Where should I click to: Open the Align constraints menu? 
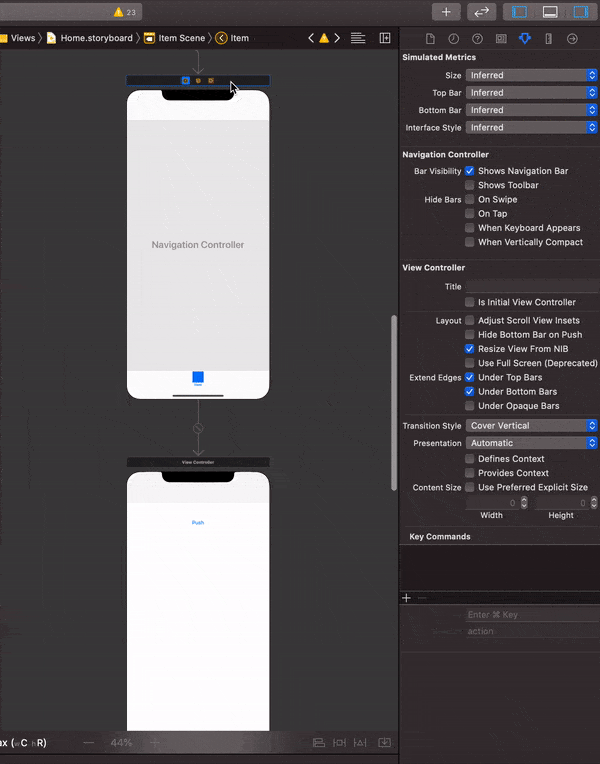coord(319,743)
